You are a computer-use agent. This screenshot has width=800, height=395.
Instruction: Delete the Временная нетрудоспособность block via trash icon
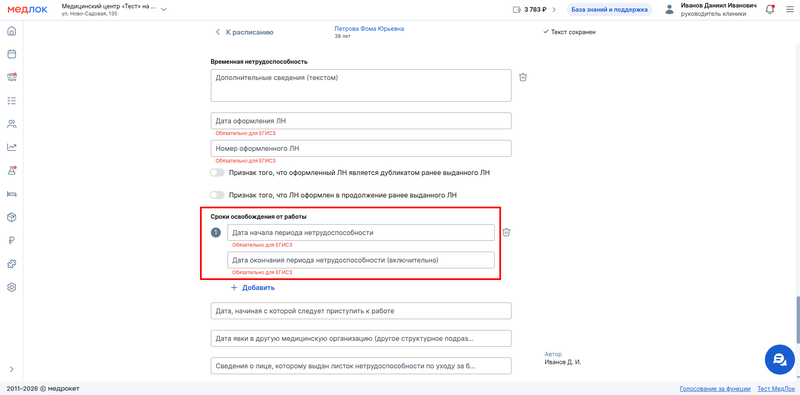point(522,78)
